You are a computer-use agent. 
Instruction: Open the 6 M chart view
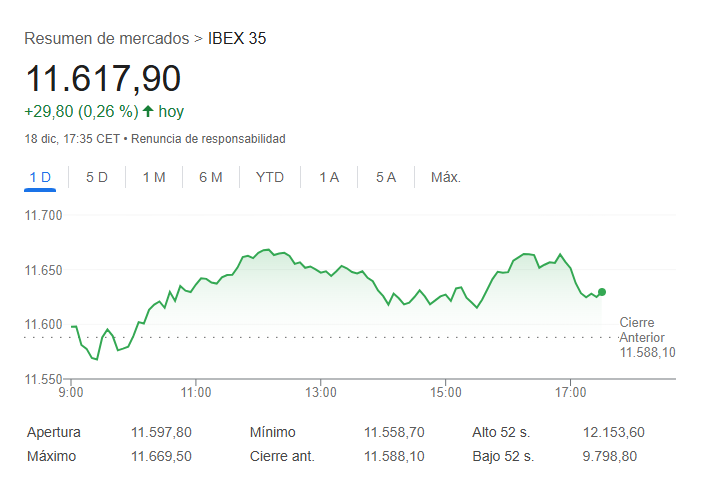tap(211, 178)
